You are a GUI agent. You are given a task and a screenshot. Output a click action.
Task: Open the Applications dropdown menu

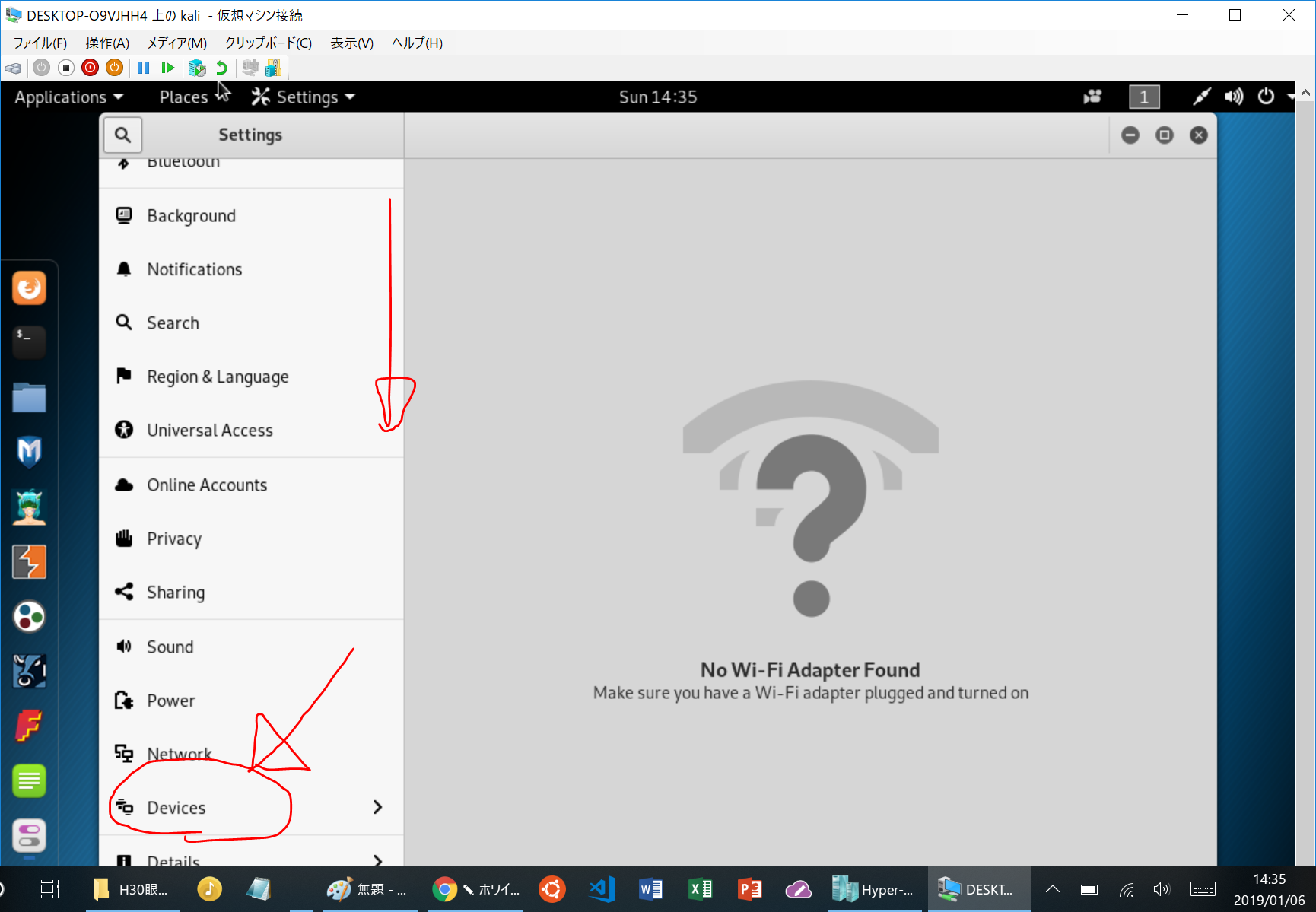click(68, 97)
